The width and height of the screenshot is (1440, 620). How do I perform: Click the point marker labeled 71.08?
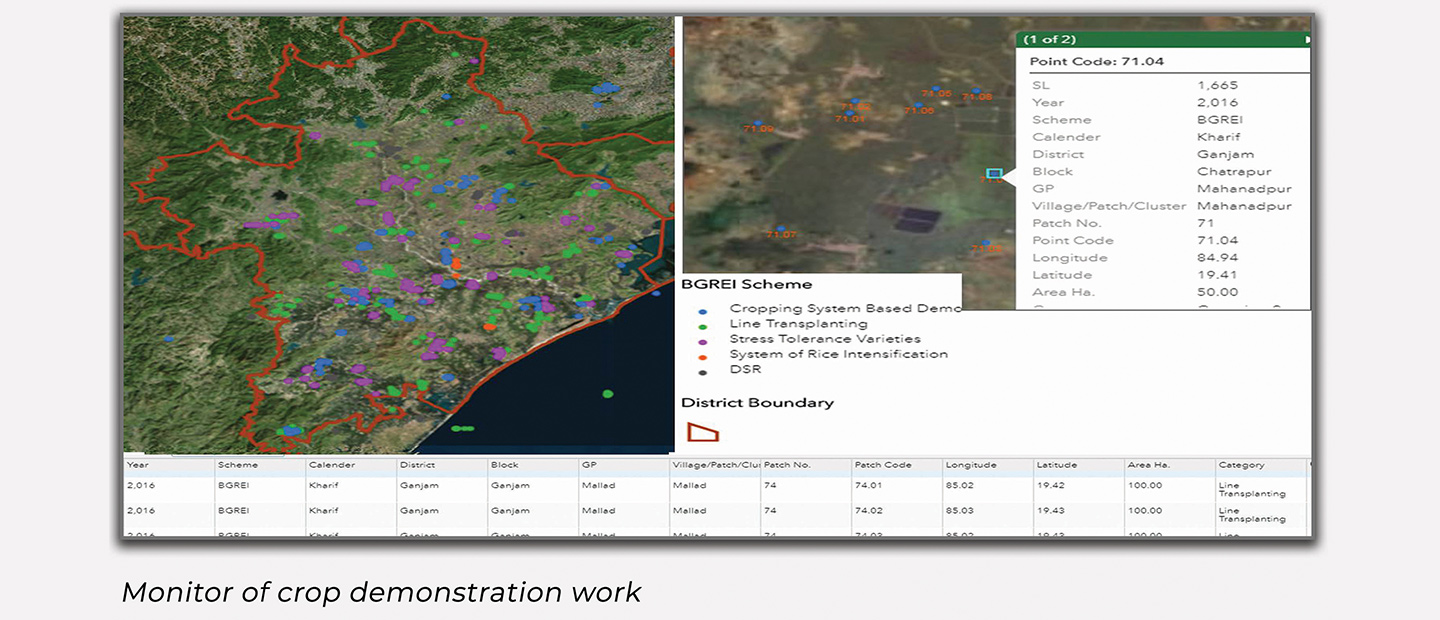976,91
